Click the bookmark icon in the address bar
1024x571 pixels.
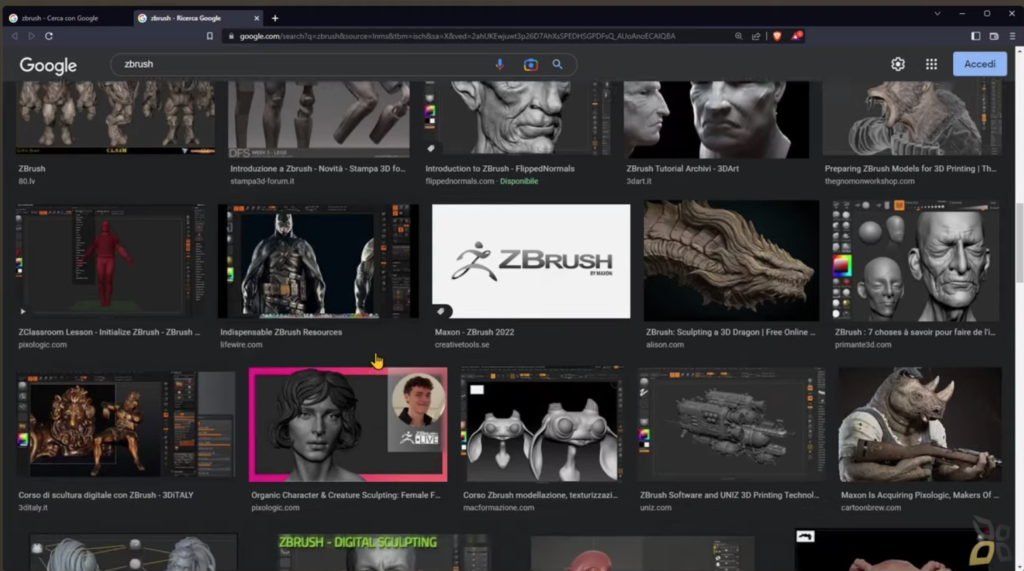(210, 36)
